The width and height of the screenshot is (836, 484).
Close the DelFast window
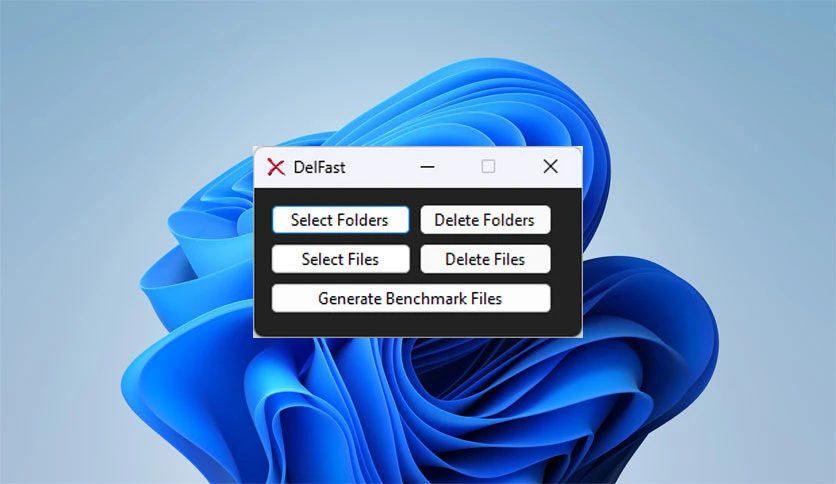tap(550, 166)
